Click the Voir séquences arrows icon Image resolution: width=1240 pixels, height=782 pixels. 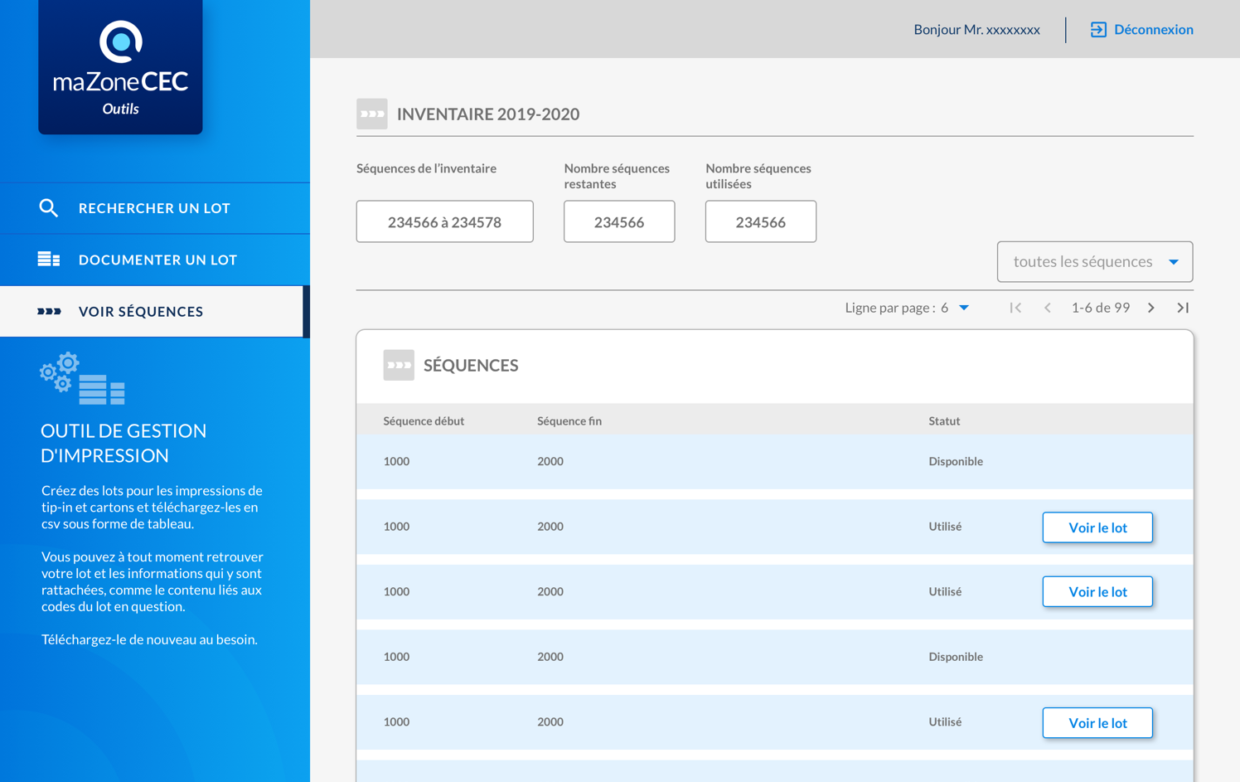[49, 311]
